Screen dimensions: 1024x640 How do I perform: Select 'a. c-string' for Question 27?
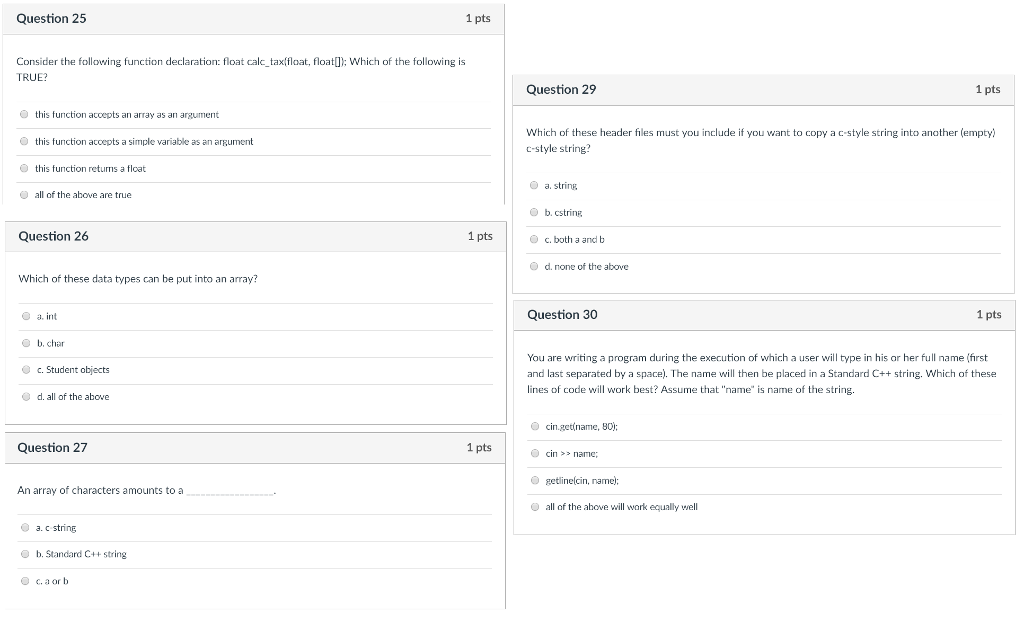25,528
